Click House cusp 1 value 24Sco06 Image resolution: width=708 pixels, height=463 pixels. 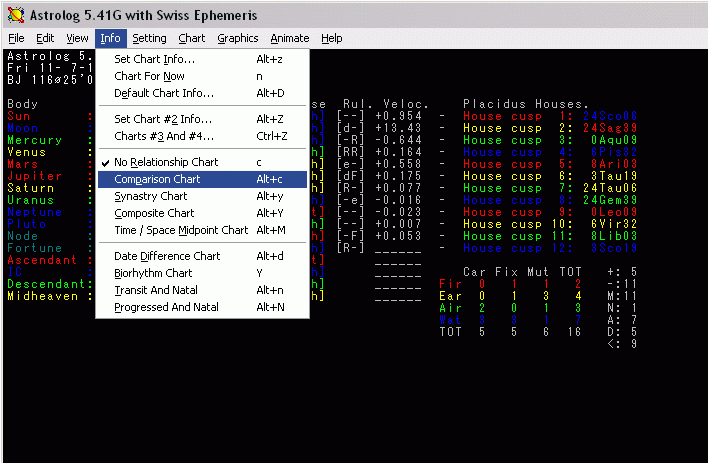pyautogui.click(x=610, y=116)
